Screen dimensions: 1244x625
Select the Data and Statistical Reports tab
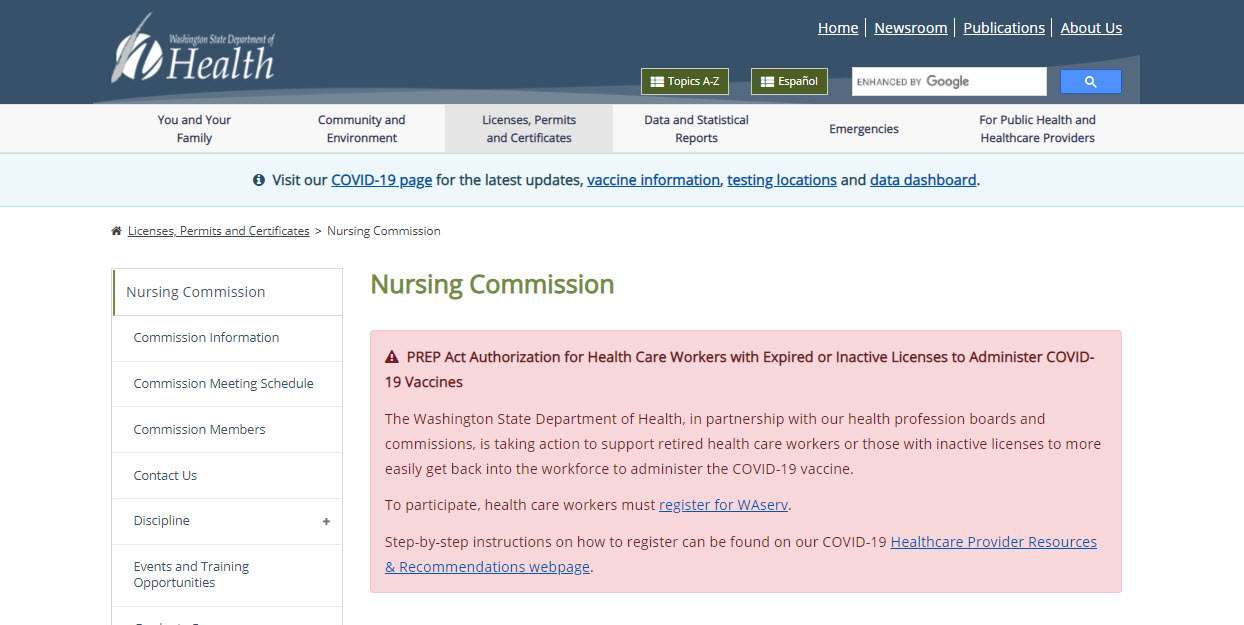click(696, 128)
